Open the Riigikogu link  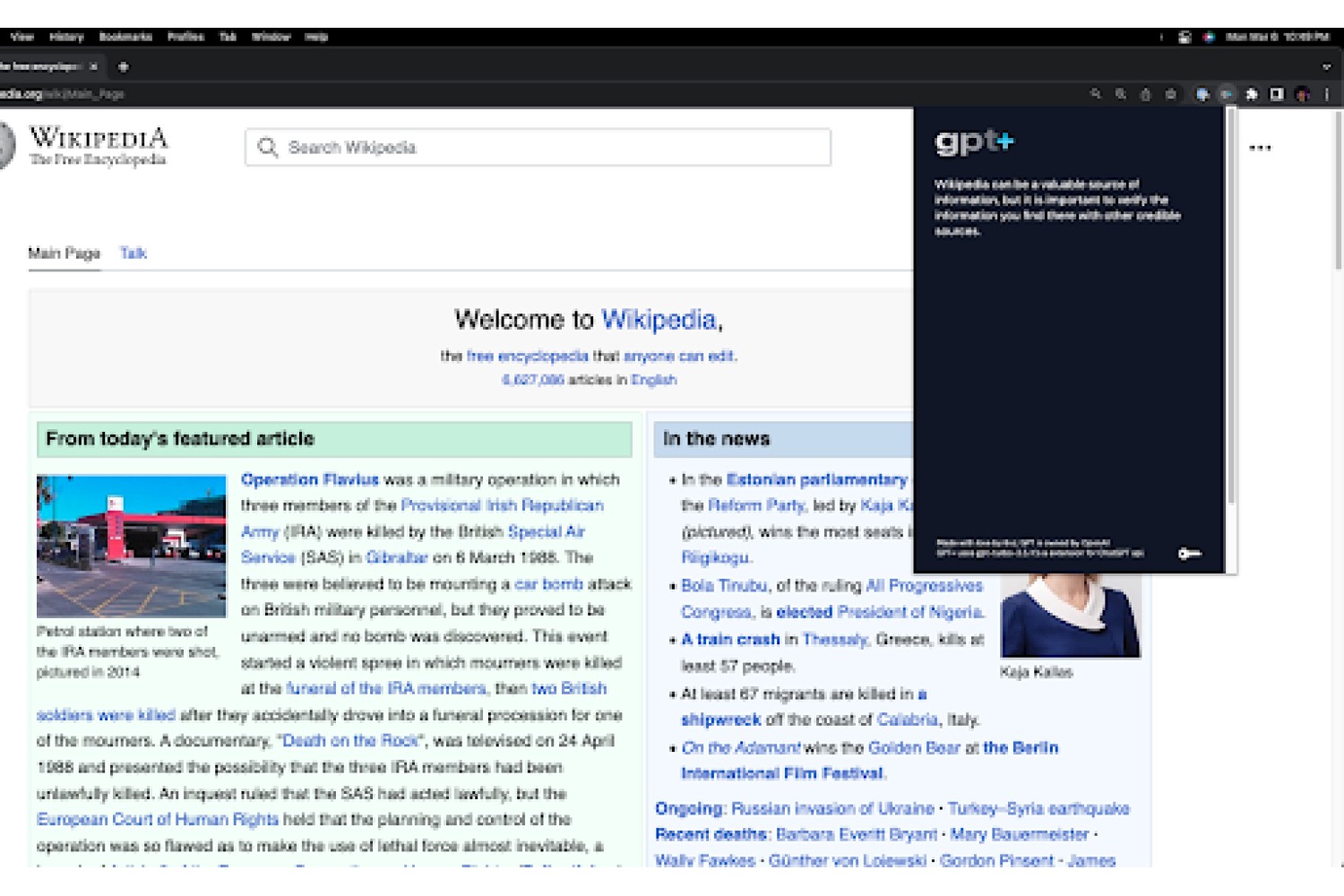point(715,558)
